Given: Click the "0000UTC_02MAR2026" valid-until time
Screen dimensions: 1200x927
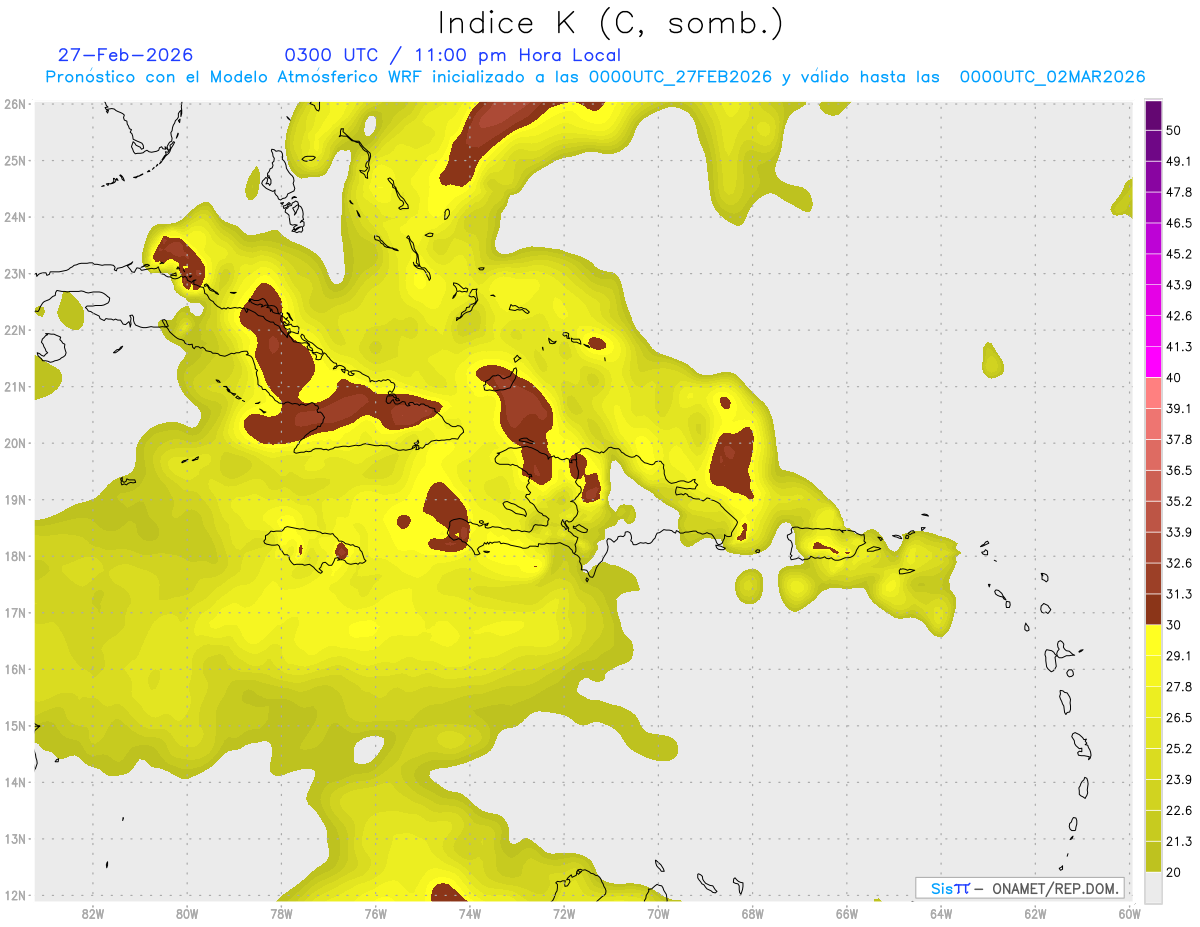Looking at the screenshot, I should point(1052,77).
